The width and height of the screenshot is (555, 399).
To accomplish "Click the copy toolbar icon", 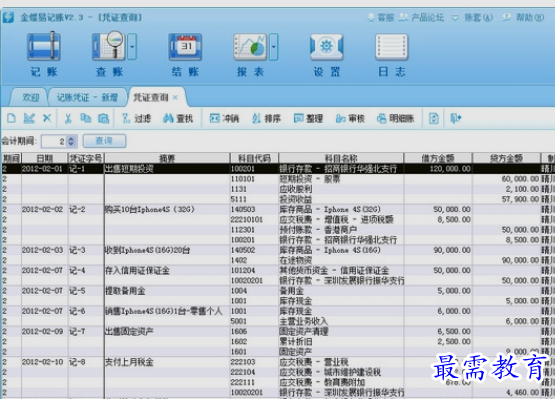I will pos(85,118).
